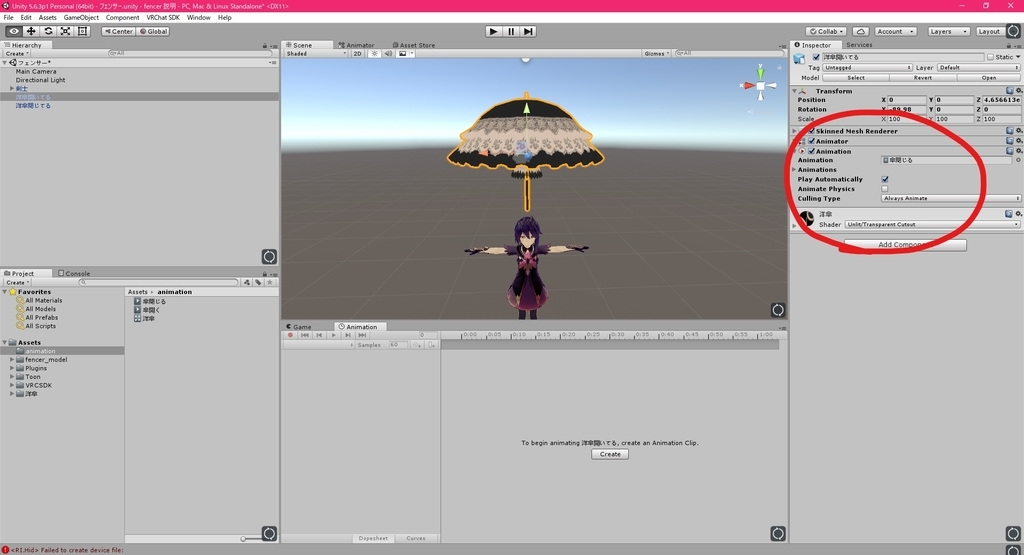Select the Rect transform tool
Viewport: 1024px width, 555px height.
(82, 31)
